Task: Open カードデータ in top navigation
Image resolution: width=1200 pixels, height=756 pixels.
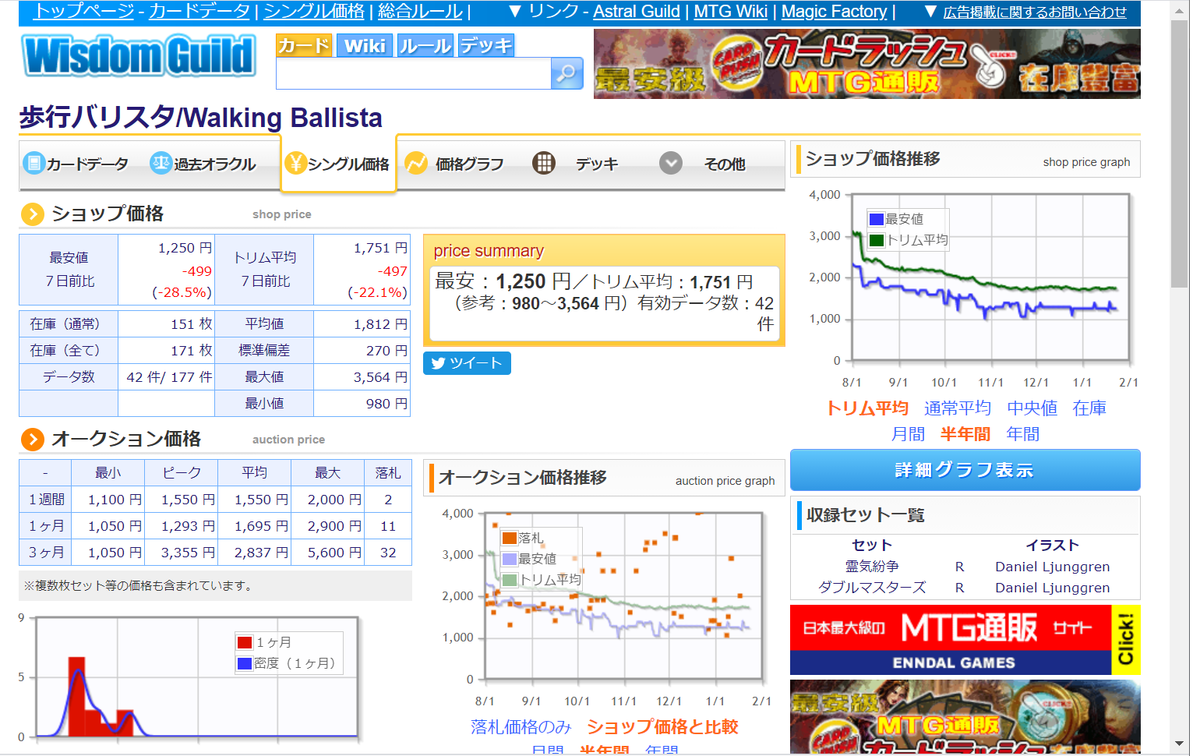Action: coord(200,12)
